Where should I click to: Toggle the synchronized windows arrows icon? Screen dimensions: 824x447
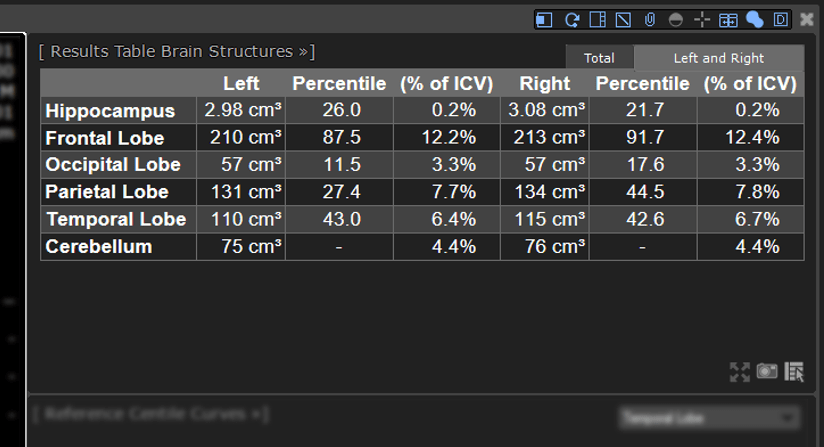pyautogui.click(x=728, y=20)
